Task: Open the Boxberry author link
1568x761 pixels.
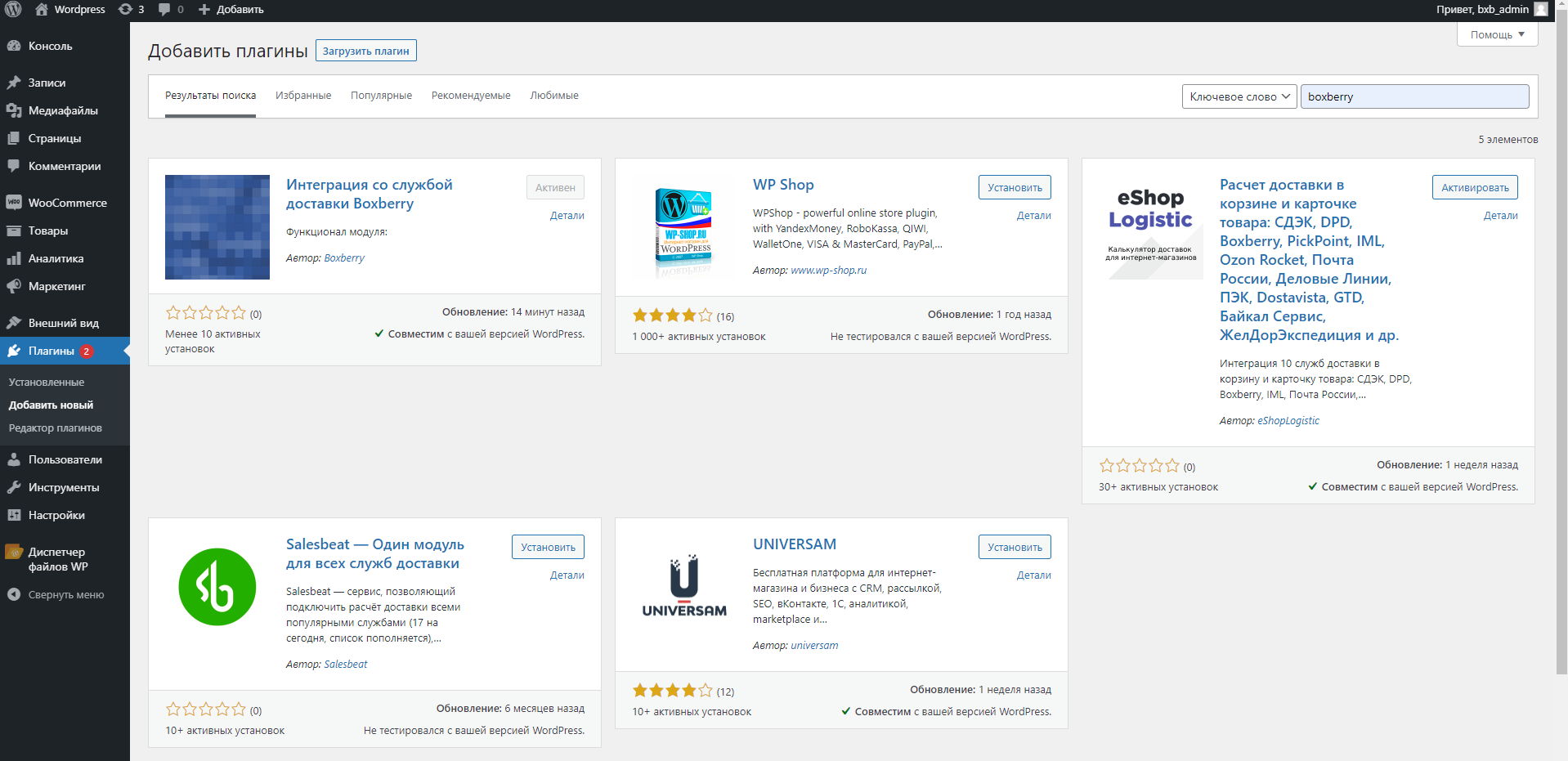Action: tap(344, 258)
